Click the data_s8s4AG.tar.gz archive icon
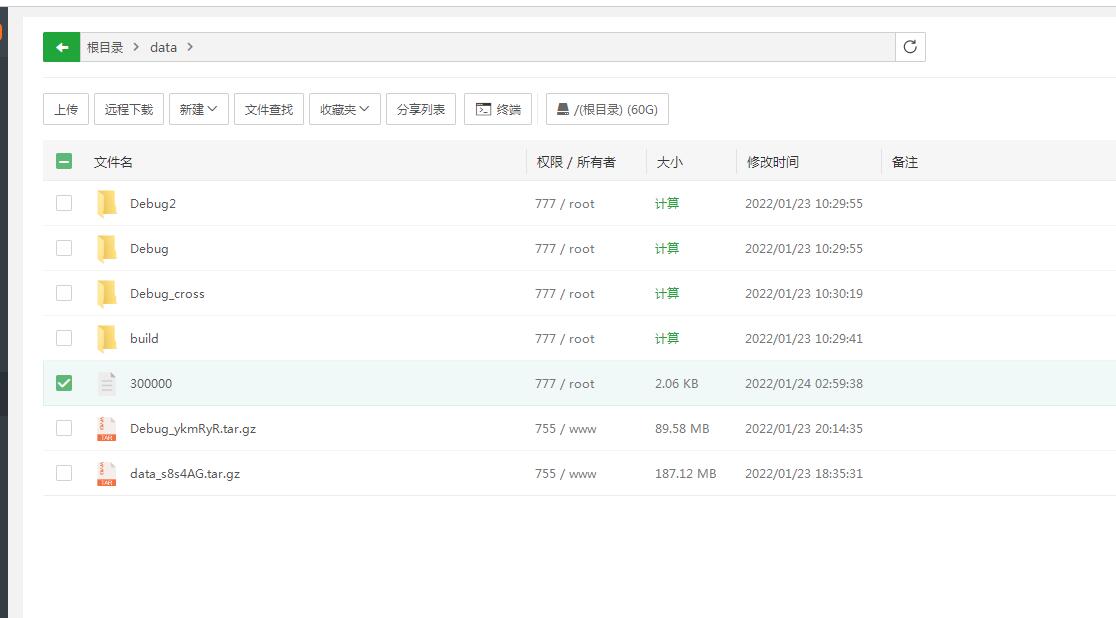 pyautogui.click(x=107, y=474)
